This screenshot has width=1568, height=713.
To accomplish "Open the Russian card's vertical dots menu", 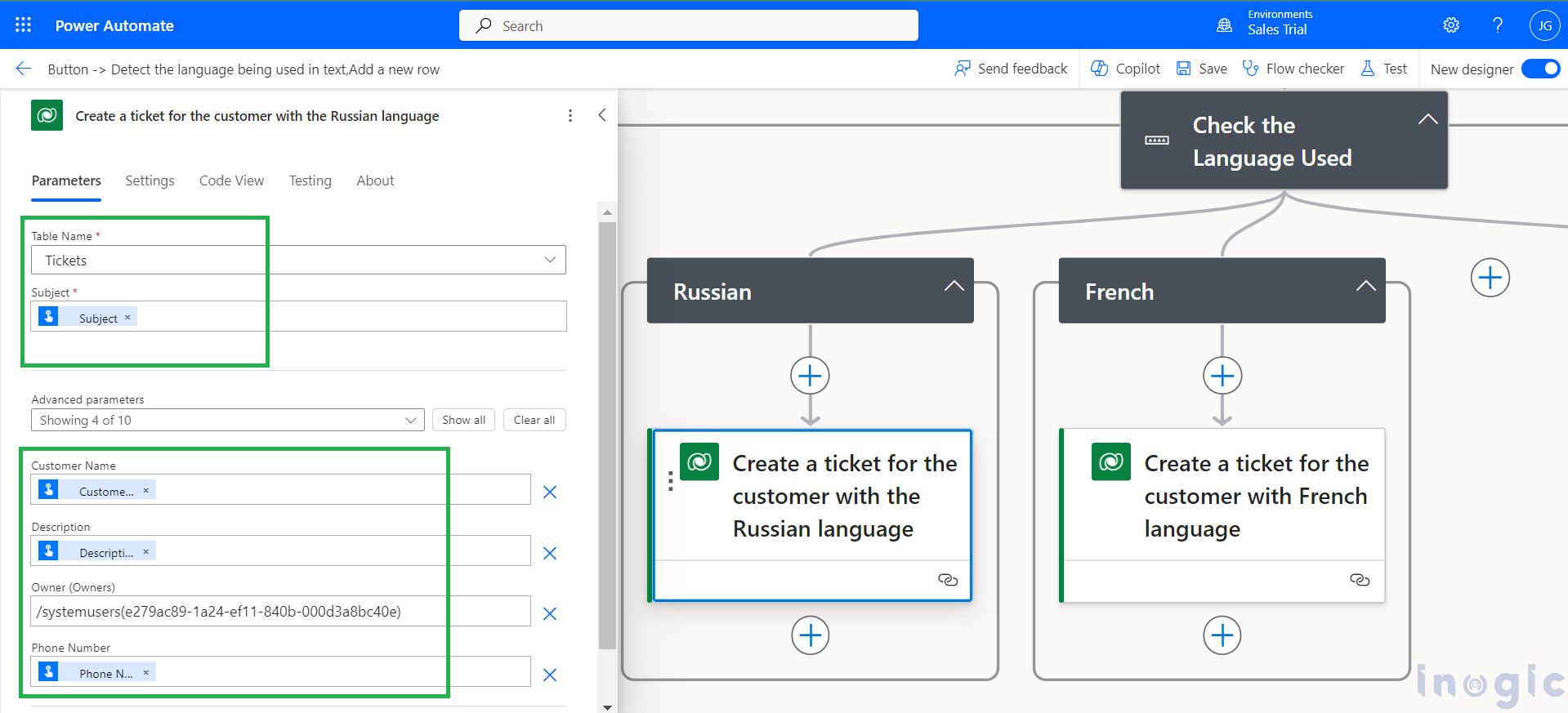I will coord(670,481).
